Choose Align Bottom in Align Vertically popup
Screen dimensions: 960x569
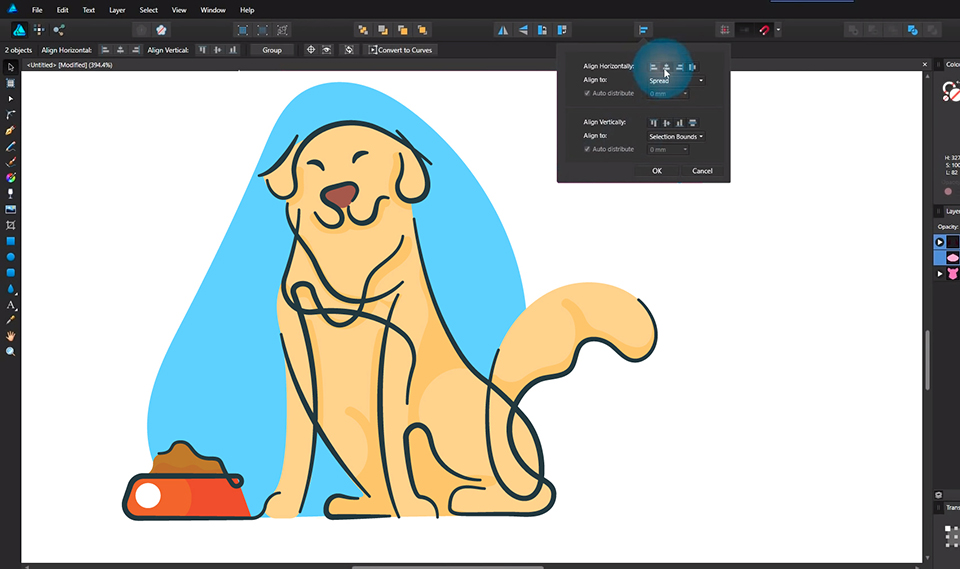pos(679,122)
